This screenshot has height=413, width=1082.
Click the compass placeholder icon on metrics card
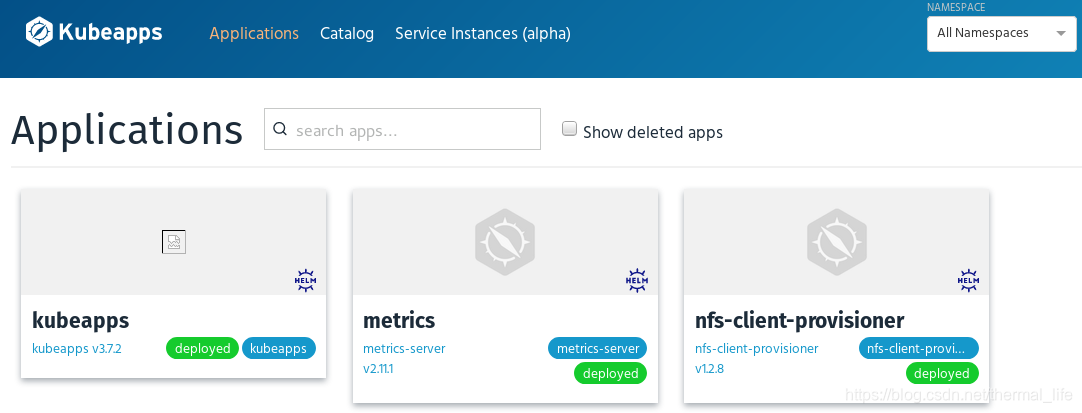[505, 242]
